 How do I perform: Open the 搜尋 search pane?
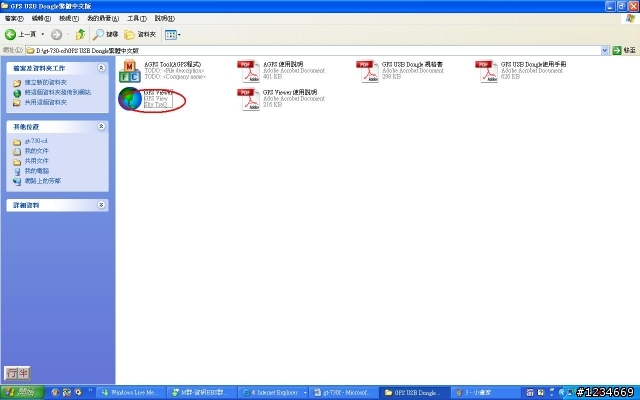(x=105, y=35)
